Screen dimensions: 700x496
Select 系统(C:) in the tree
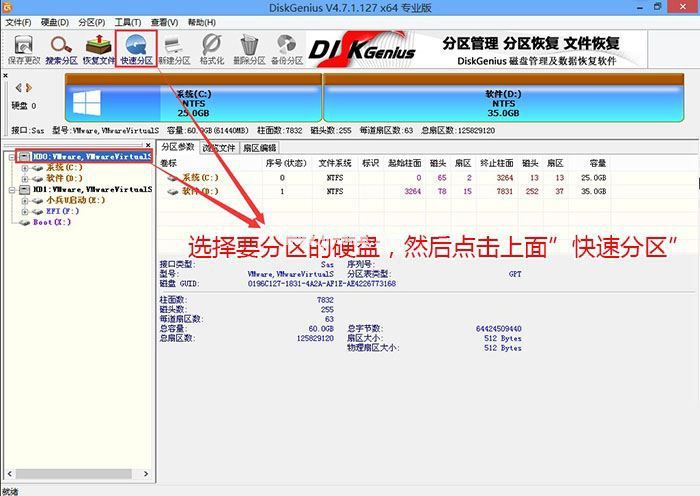pyautogui.click(x=64, y=167)
